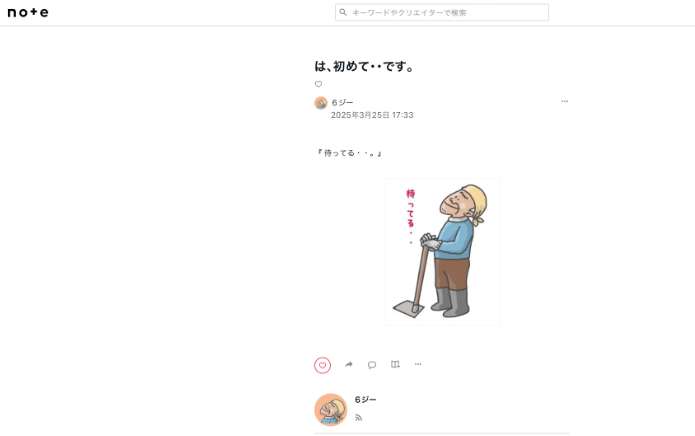Click the share arrow icon
This screenshot has width=695, height=436.
(x=348, y=364)
